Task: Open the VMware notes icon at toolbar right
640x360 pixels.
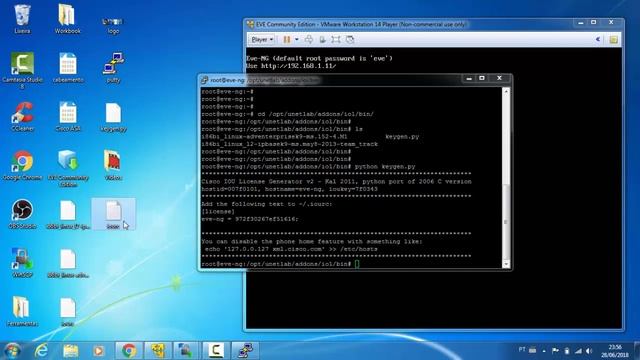Action: pyautogui.click(x=613, y=40)
